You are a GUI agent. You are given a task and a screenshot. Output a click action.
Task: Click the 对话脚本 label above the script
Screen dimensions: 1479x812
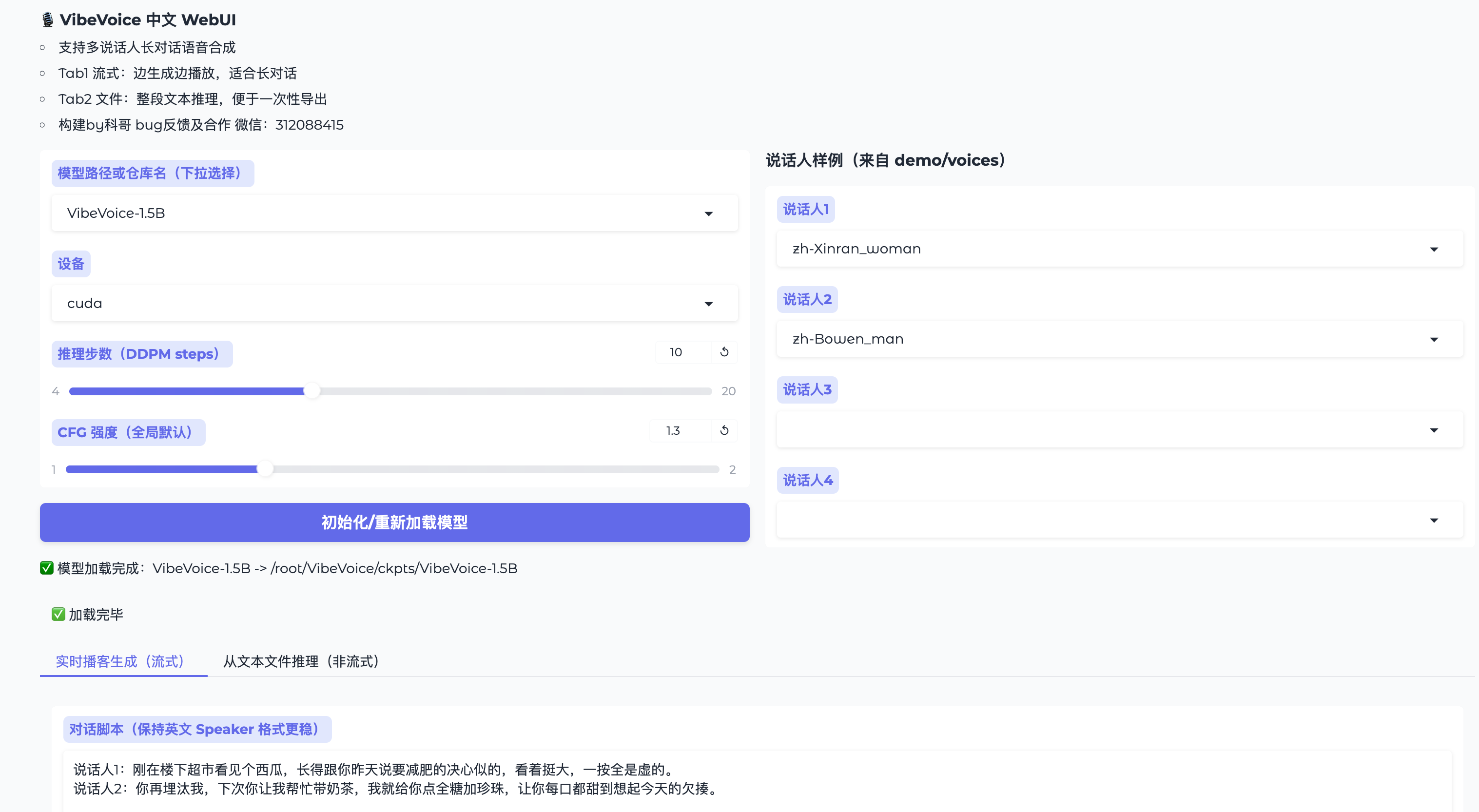click(x=197, y=729)
